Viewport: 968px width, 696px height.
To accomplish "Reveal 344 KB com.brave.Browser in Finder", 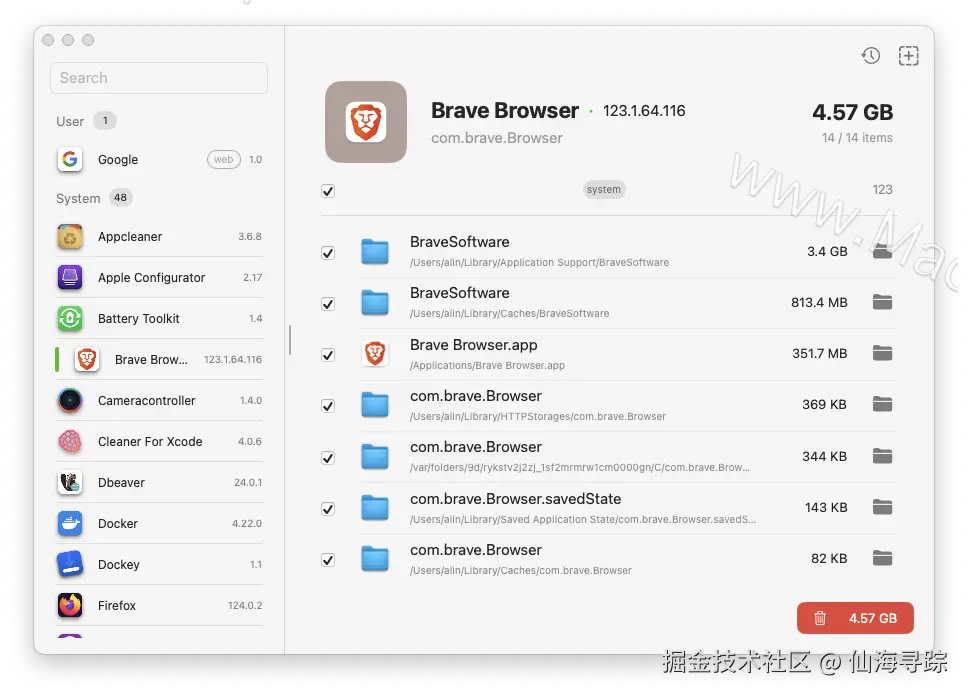I will [882, 456].
